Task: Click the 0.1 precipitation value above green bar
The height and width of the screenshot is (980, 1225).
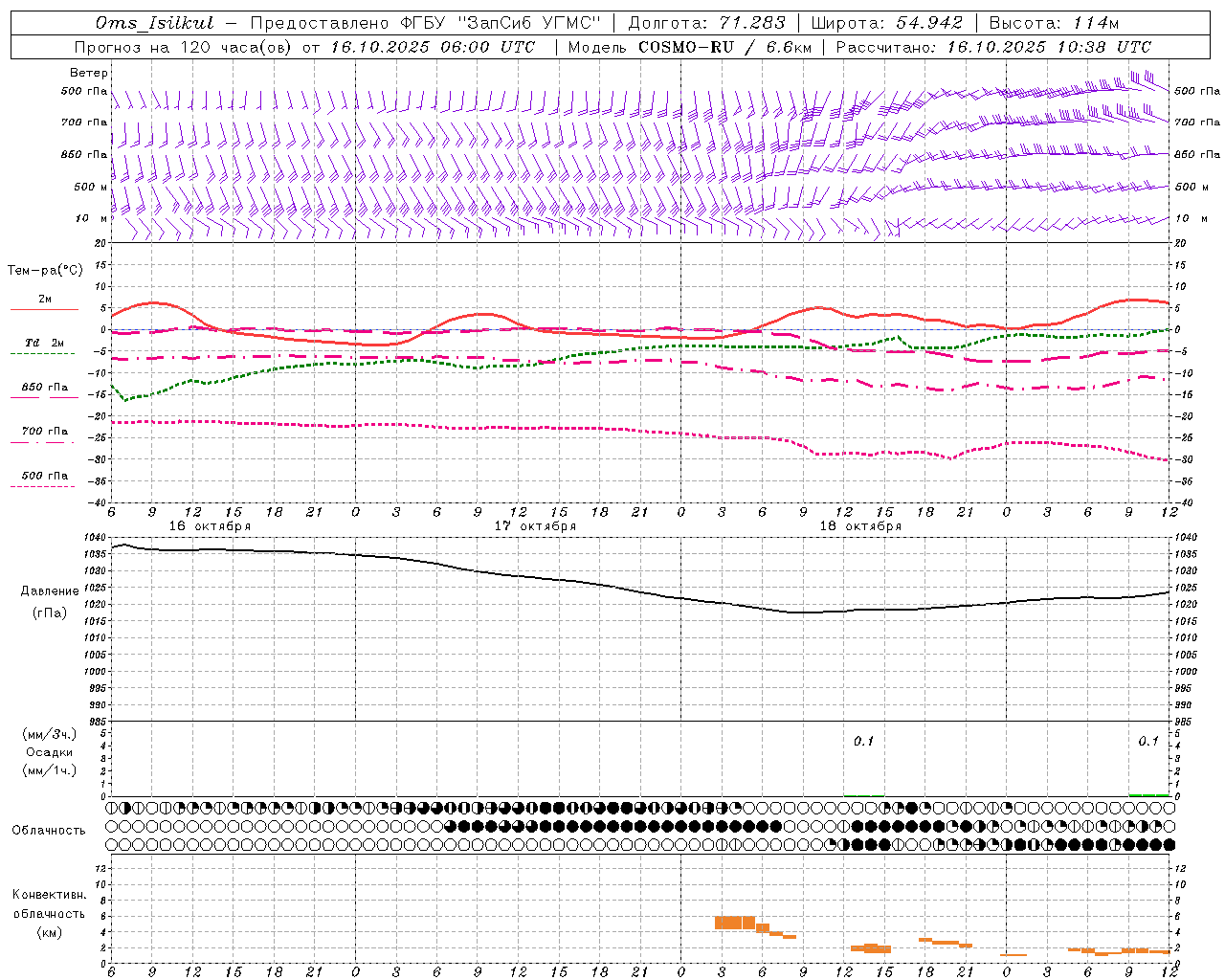Action: coord(1148,742)
